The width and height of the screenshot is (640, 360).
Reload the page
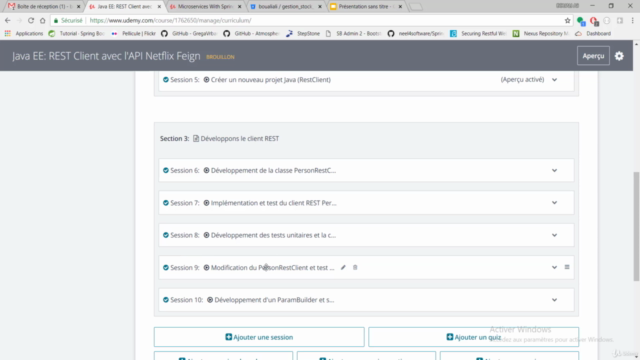pos(31,20)
